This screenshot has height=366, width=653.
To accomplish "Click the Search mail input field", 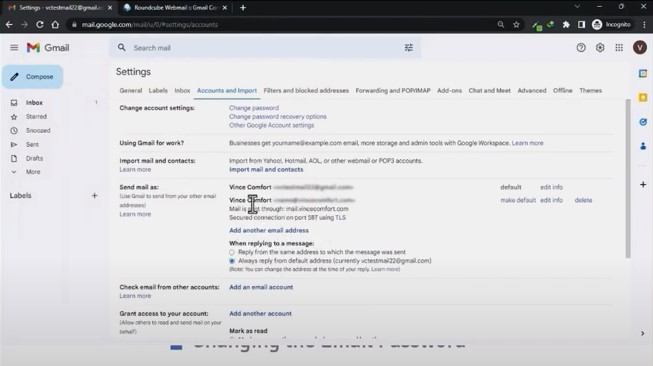I will point(264,48).
